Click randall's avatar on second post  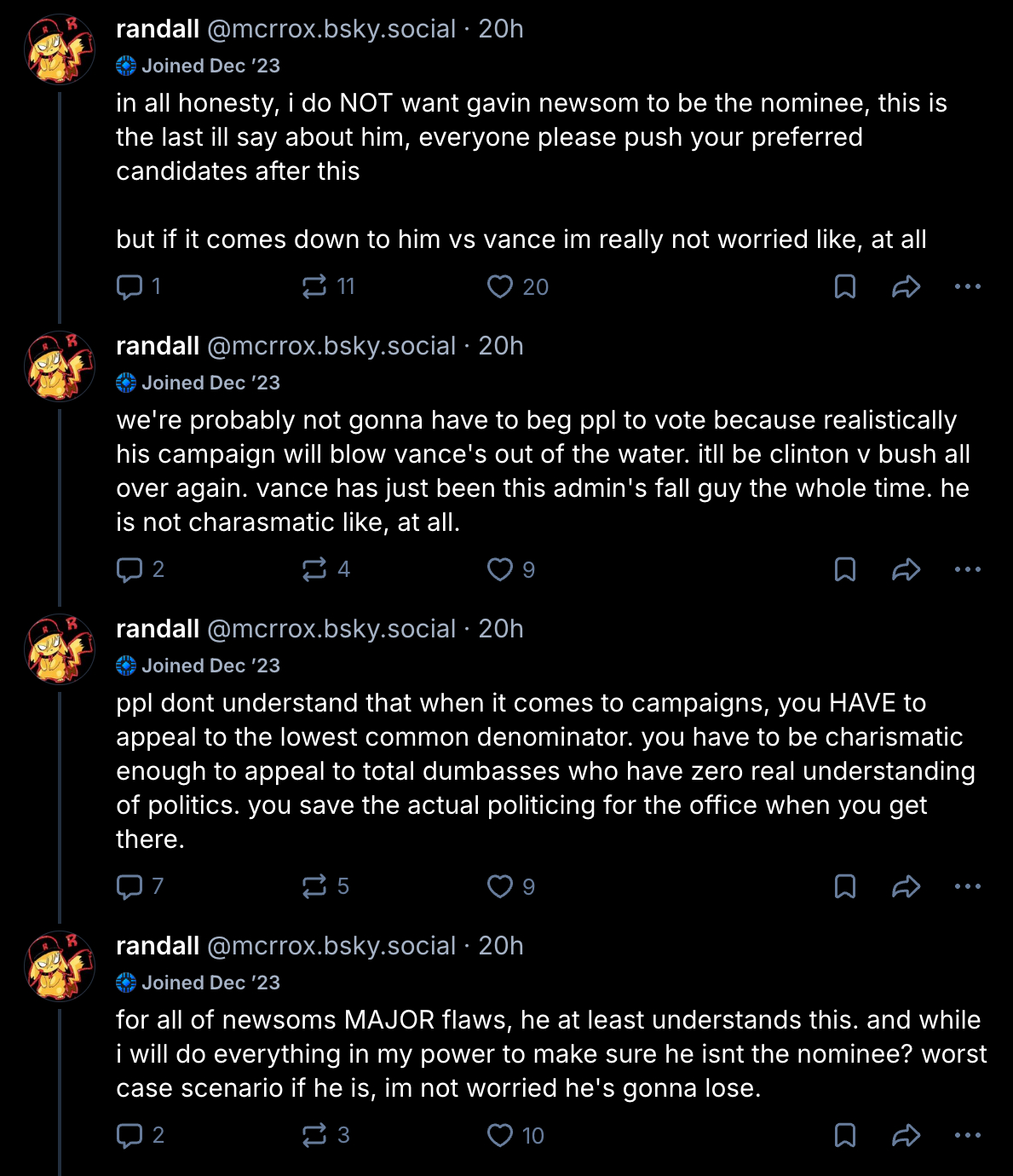(60, 366)
